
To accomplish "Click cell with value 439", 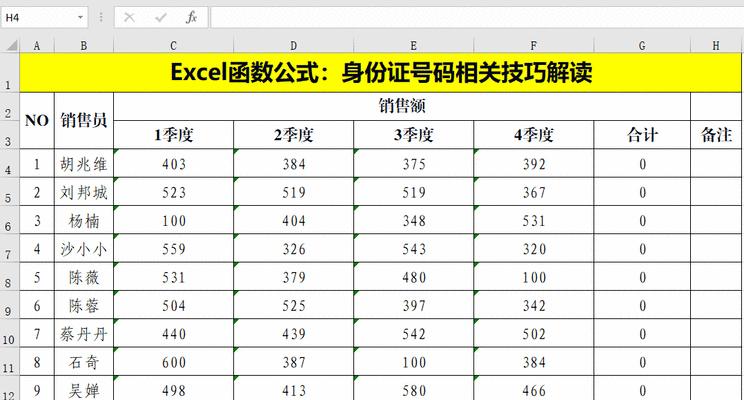I will coord(293,334).
